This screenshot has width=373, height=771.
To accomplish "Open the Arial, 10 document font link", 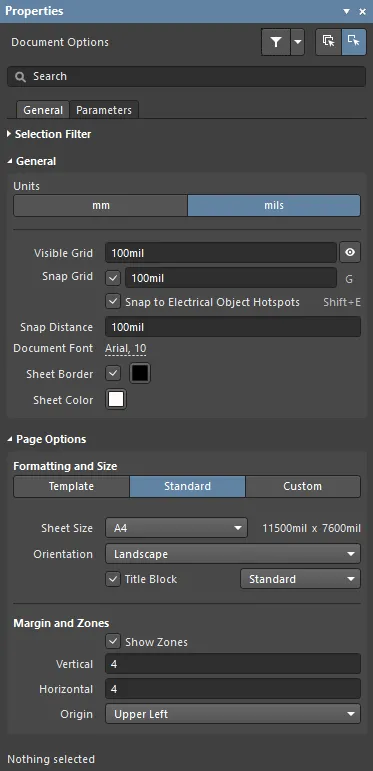I will pyautogui.click(x=125, y=349).
